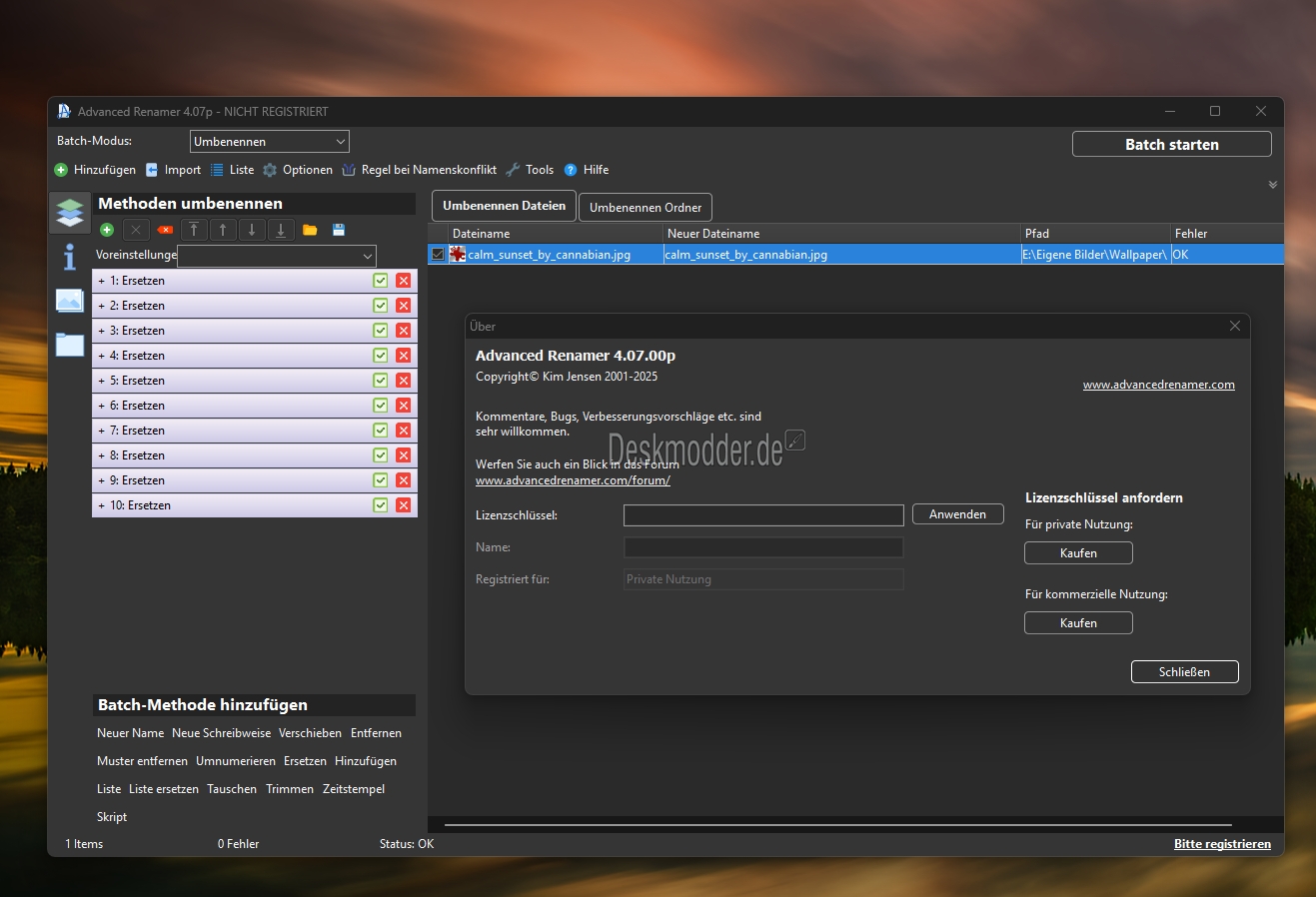The image size is (1316, 897).
Task: Toggle the green checkbox of 2: Ersetzen
Action: [381, 306]
